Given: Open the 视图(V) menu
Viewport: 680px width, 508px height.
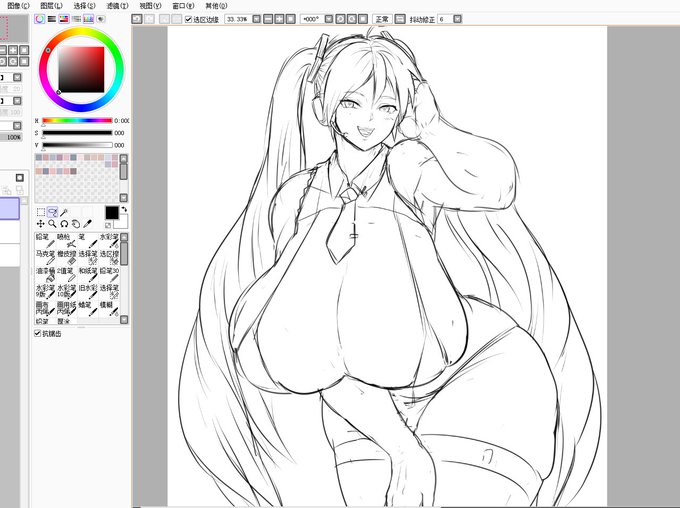Looking at the screenshot, I should pos(150,6).
